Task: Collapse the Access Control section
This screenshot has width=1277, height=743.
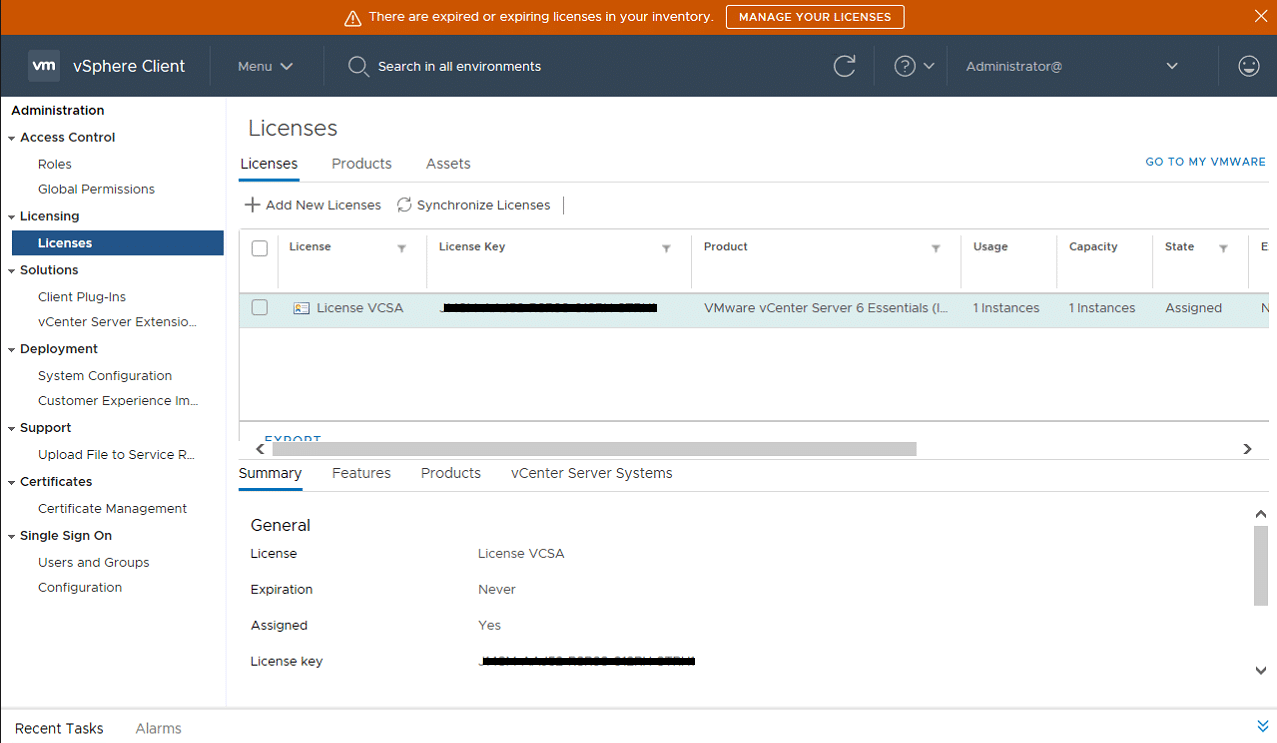Action: coord(12,138)
